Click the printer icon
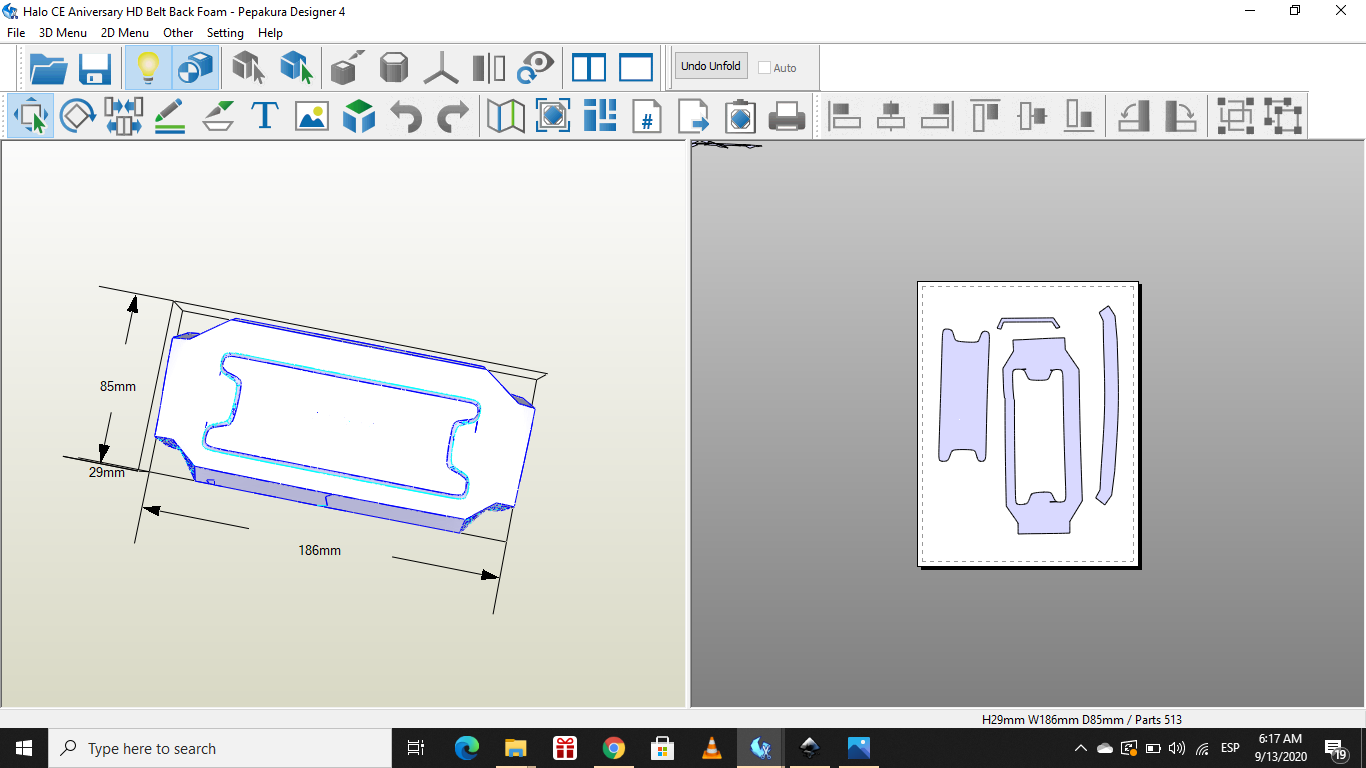This screenshot has height=768, width=1366. [x=787, y=116]
